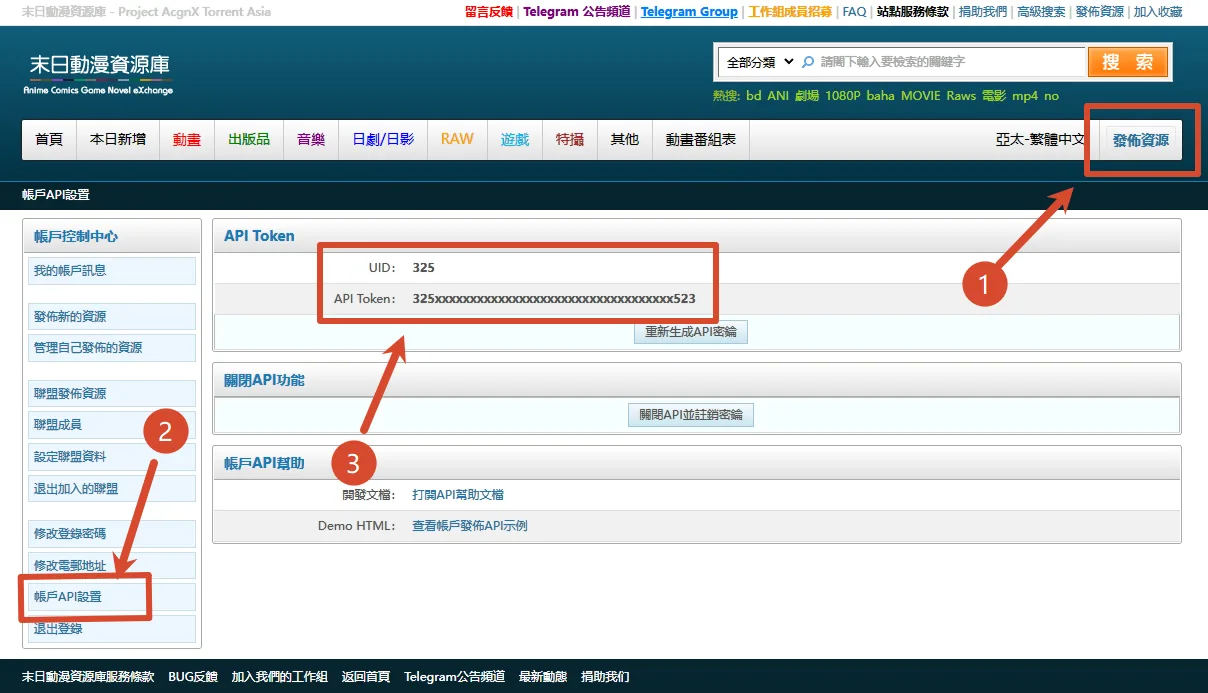Image resolution: width=1208 pixels, height=693 pixels.
Task: Click hot search keyword Raws
Action: click(961, 96)
